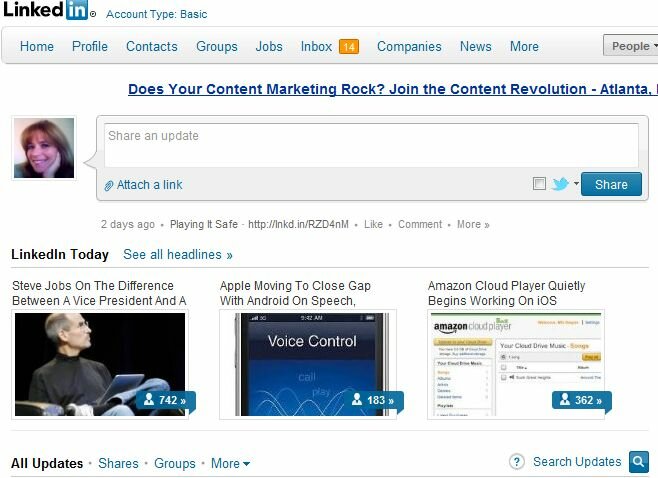Open the People search dropdown
This screenshot has width=658, height=478.
coord(632,46)
